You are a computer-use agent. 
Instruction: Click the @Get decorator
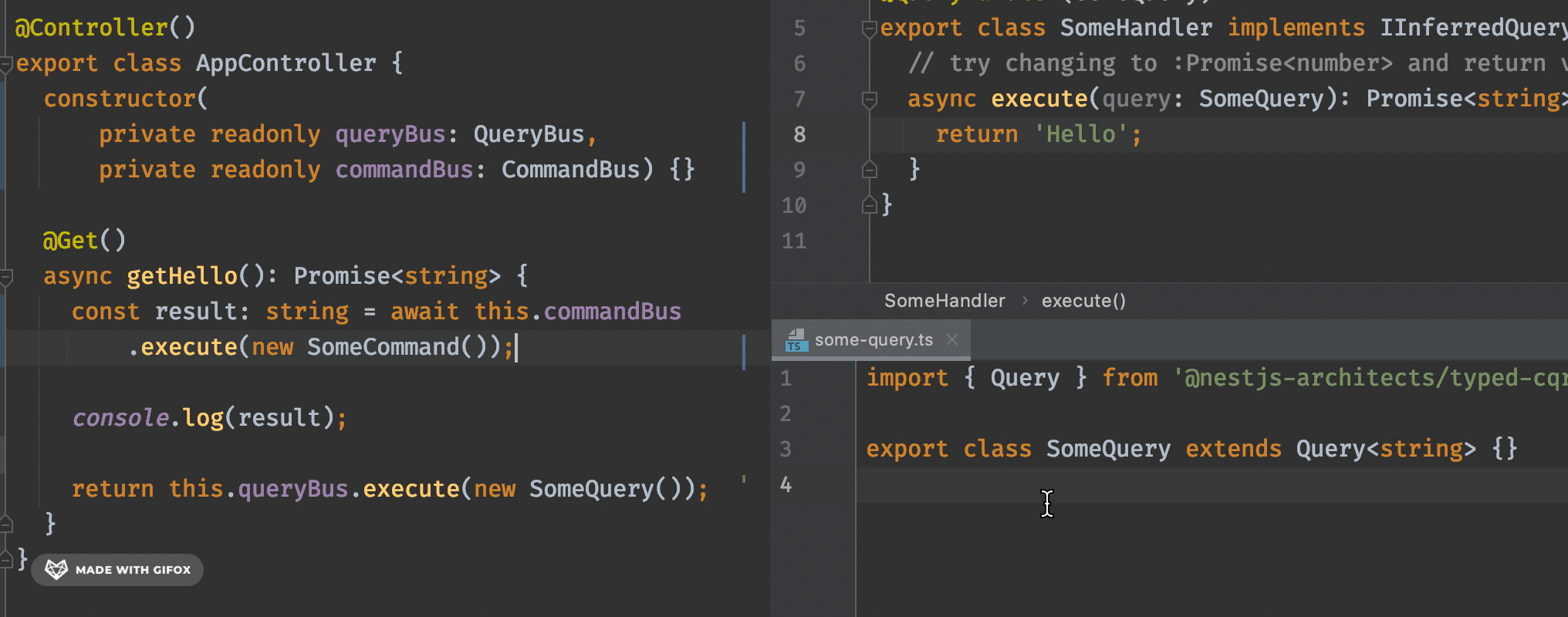pos(85,241)
